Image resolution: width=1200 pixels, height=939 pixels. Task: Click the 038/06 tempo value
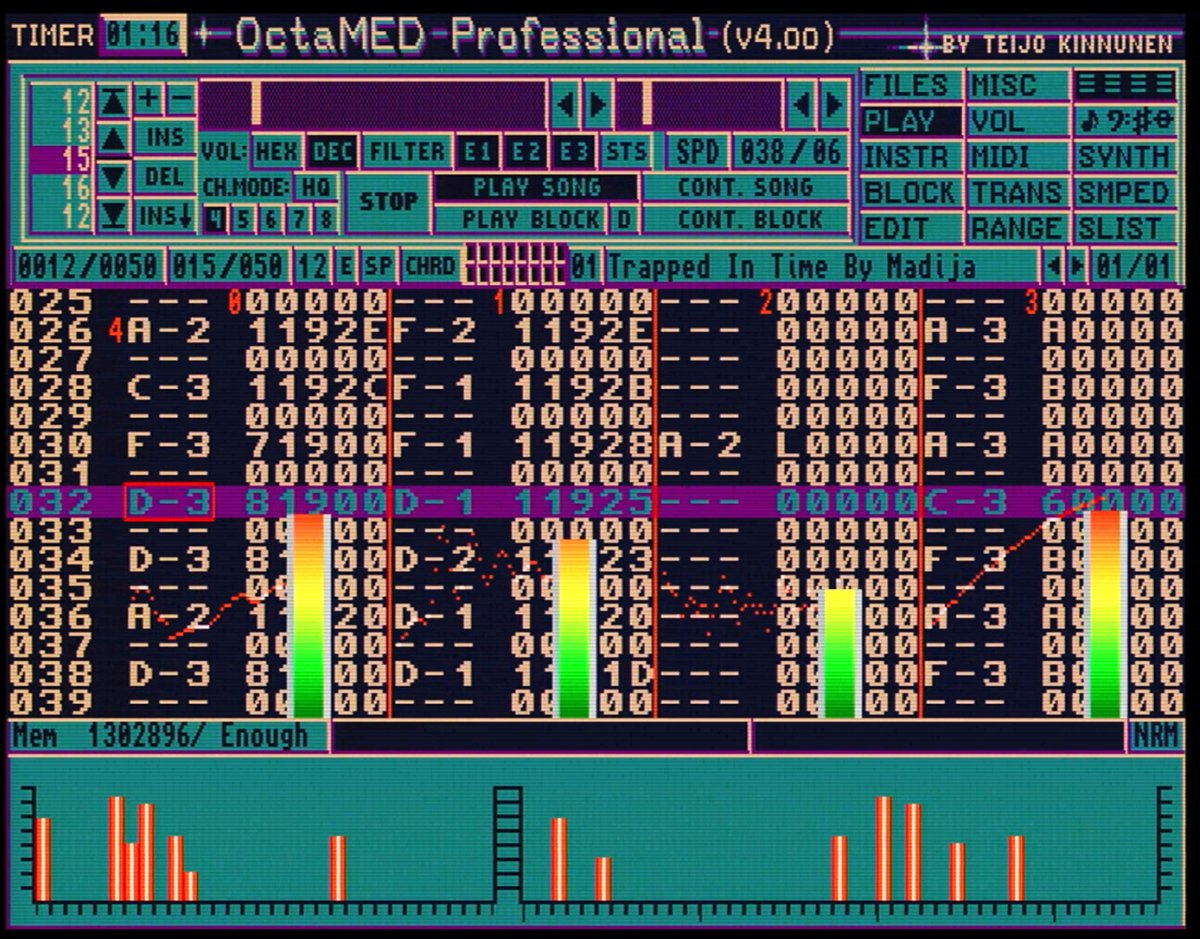[x=792, y=152]
